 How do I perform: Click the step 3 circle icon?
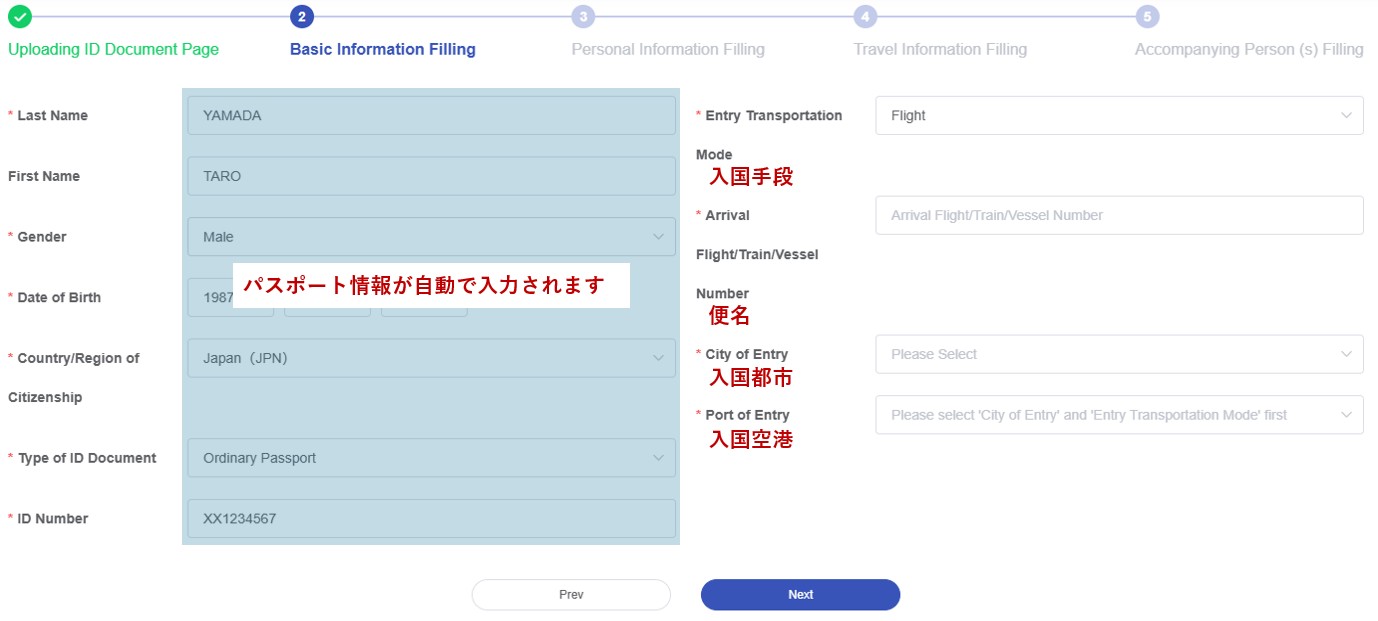point(584,16)
